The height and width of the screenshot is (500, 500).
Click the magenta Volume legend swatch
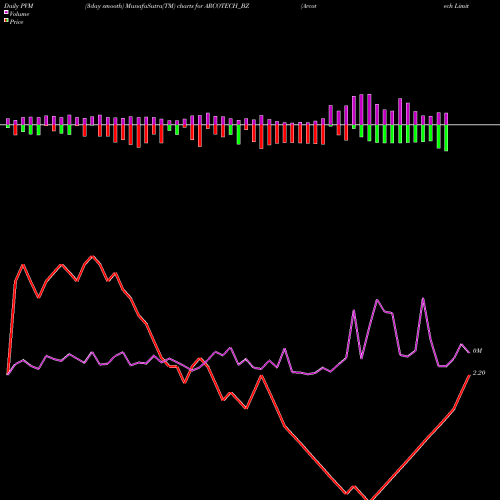click(6, 12)
